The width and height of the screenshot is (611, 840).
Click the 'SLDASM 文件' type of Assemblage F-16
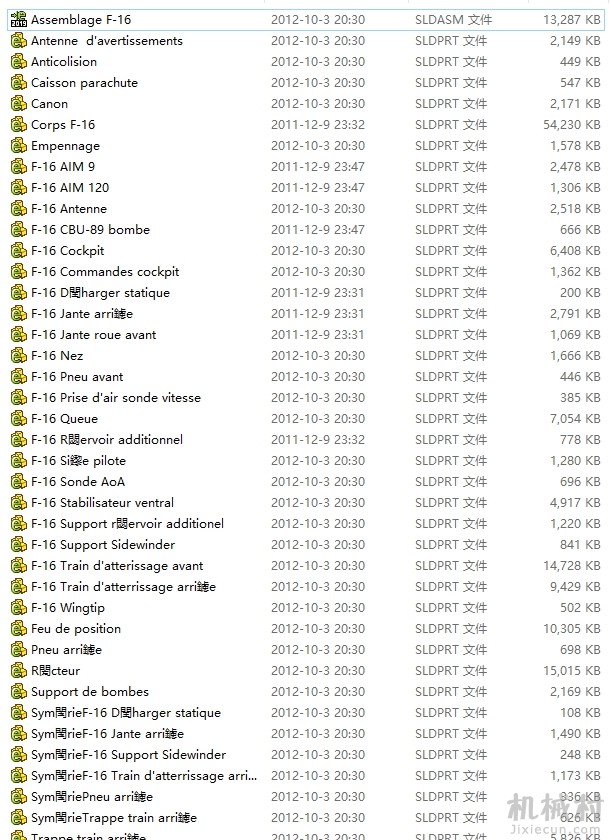[x=453, y=20]
